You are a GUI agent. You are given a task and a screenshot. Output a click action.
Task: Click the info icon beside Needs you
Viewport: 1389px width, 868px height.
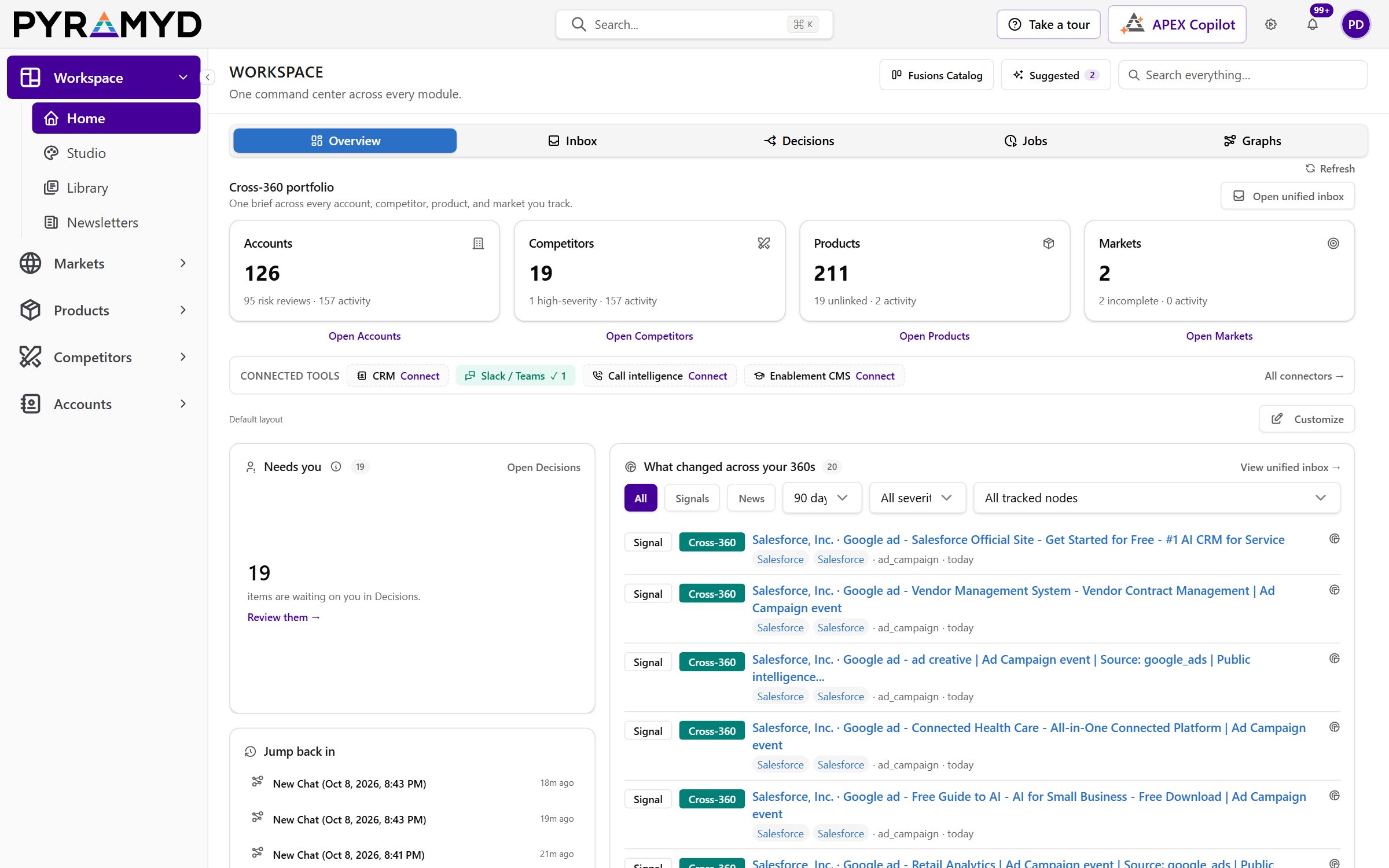336,466
